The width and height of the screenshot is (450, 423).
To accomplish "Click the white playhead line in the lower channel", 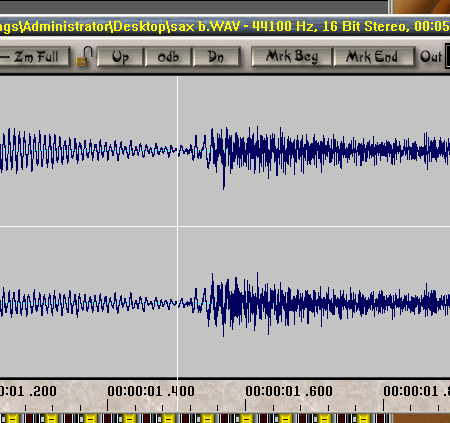I will pyautogui.click(x=177, y=302).
